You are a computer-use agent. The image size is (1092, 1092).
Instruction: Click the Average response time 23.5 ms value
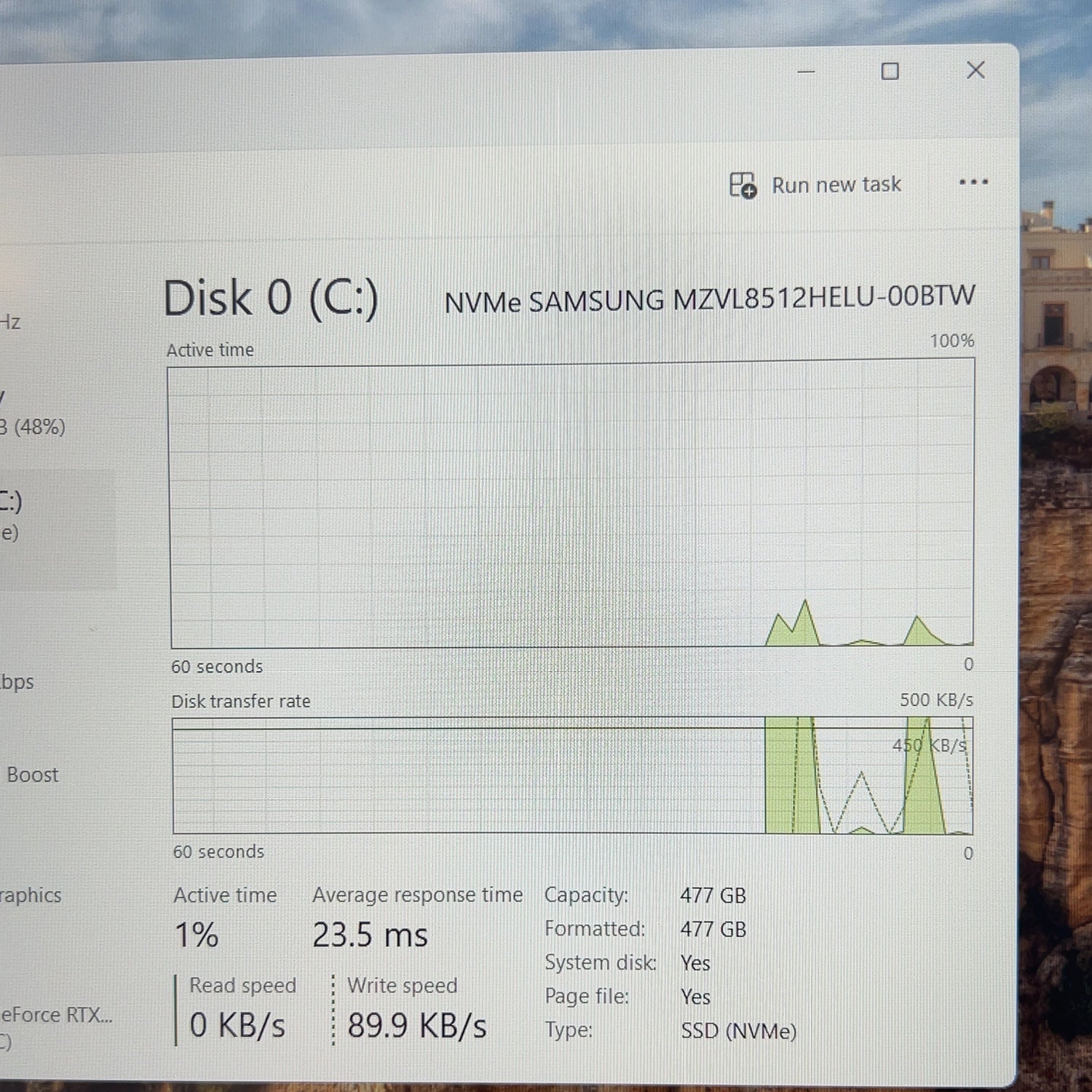tap(370, 935)
